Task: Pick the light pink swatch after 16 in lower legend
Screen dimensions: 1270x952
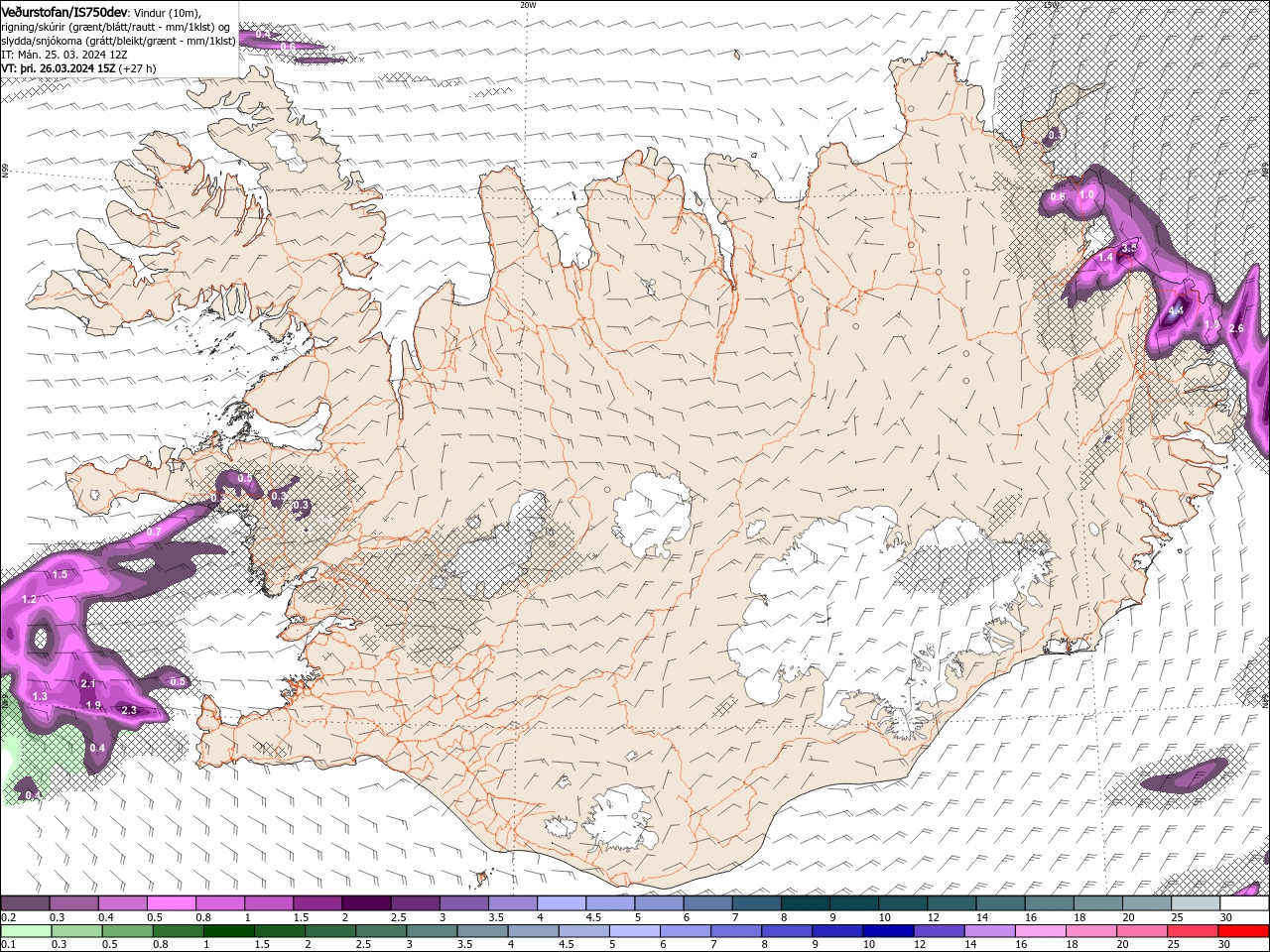Action: [1039, 931]
